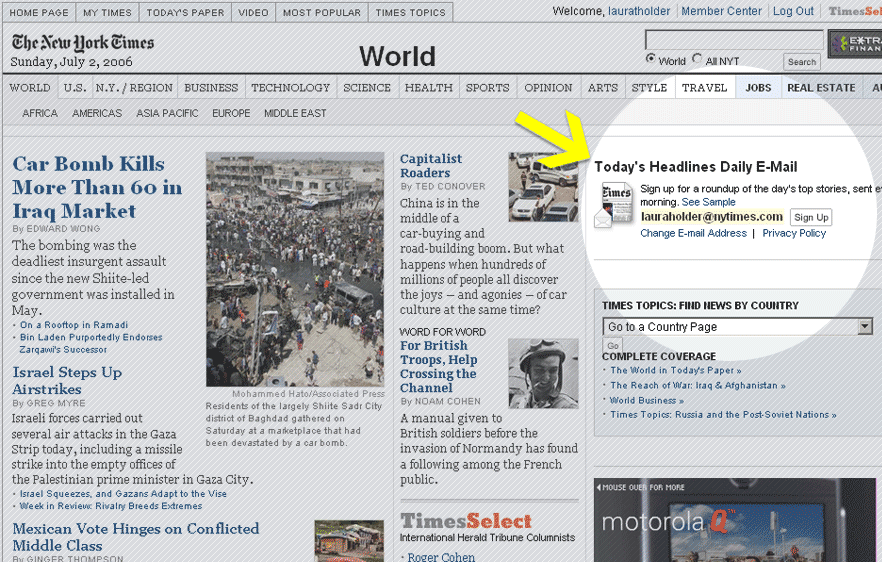Go to the WORLD section in nav bar
This screenshot has width=882, height=562.
click(x=30, y=88)
